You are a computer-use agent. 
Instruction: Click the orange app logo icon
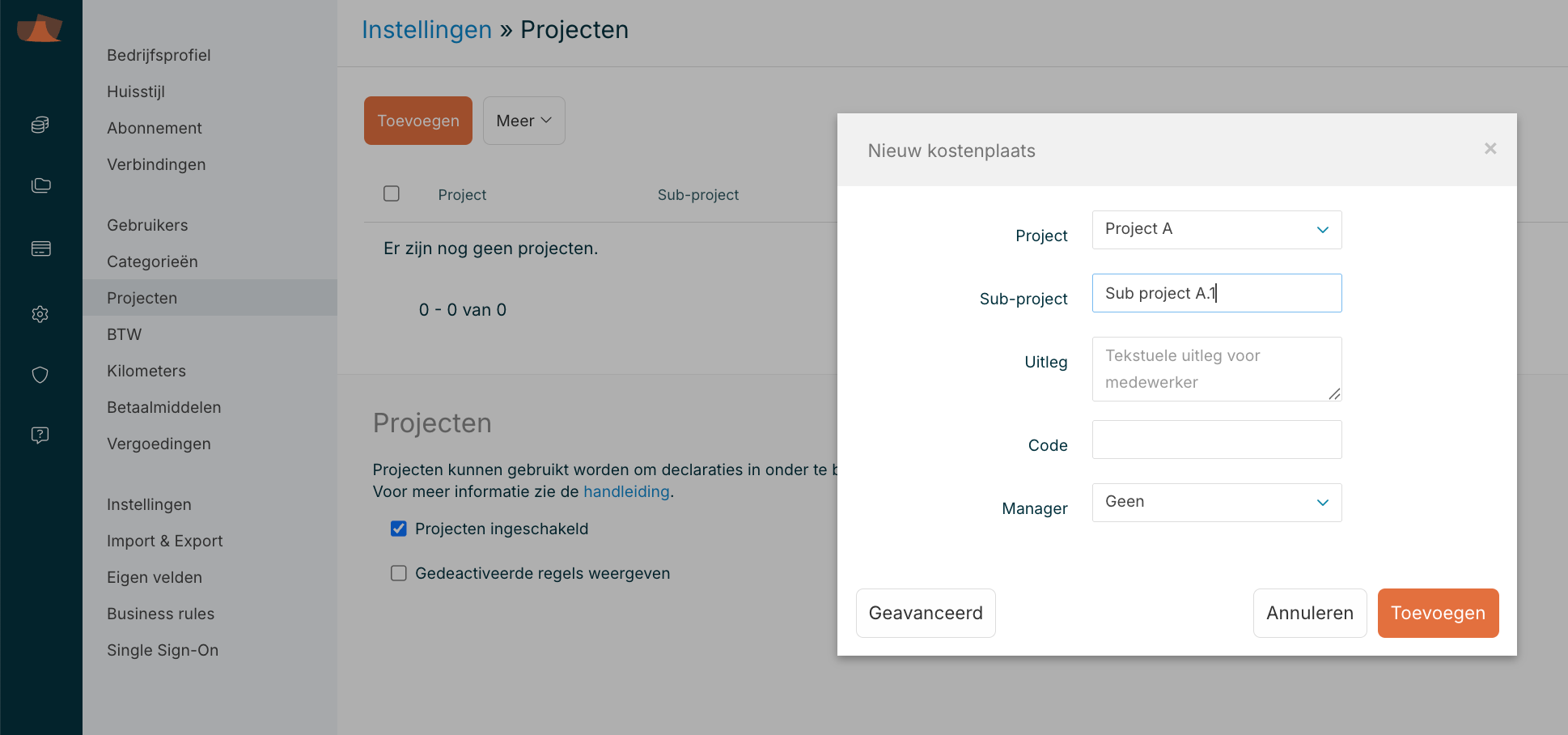(x=40, y=28)
